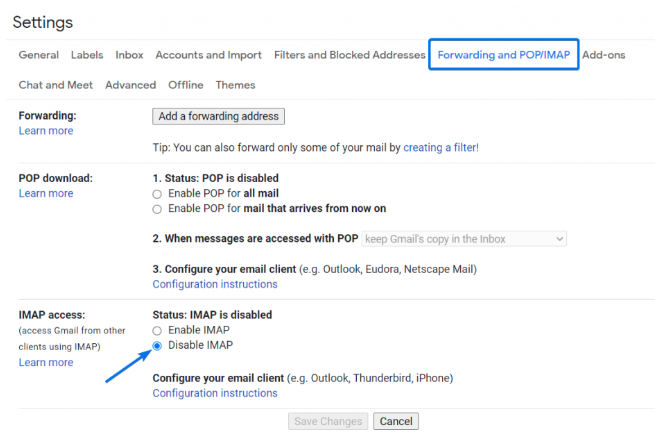Viewport: 655px width, 445px height.
Task: Click Add a forwarding address button
Action: click(219, 116)
